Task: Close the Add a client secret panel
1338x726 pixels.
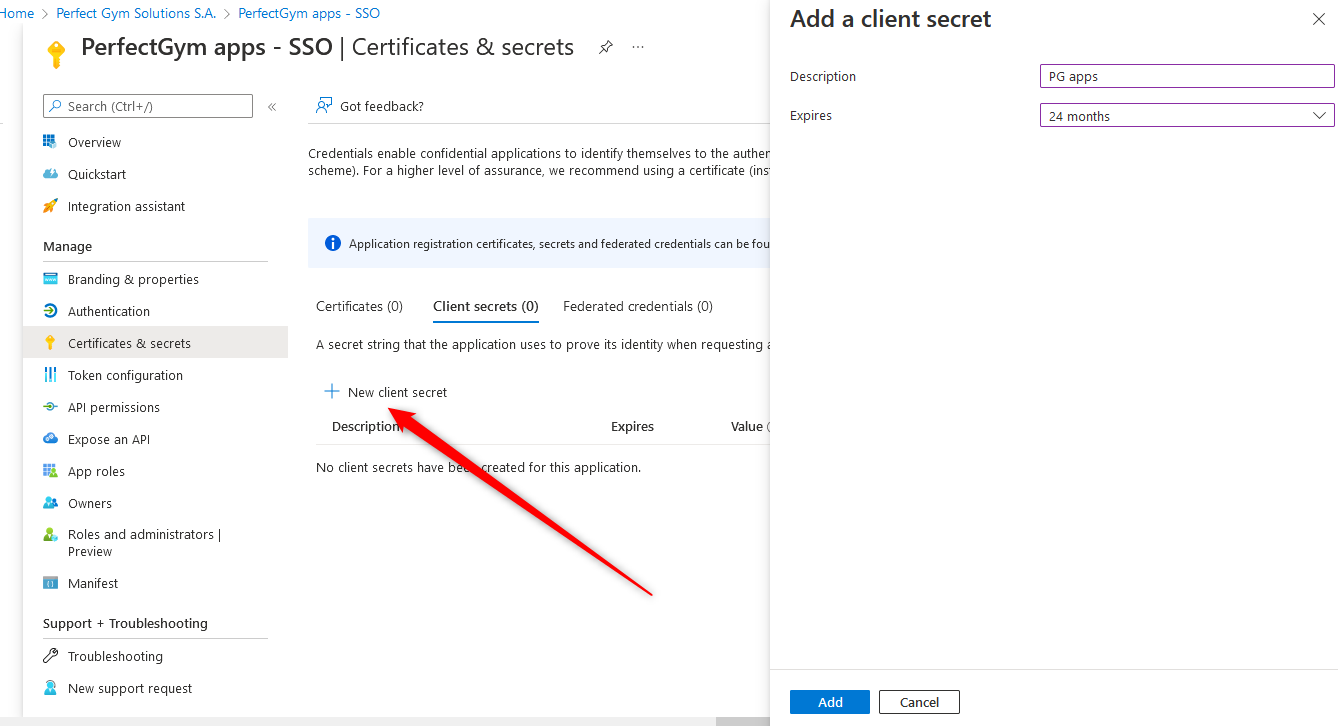Action: coord(1318,19)
